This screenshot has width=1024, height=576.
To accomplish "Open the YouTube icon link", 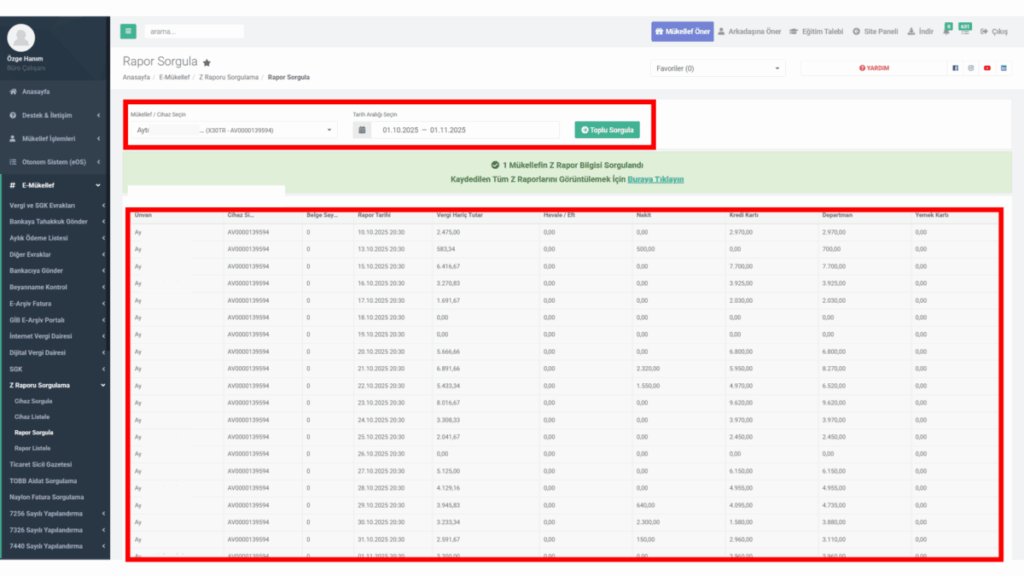I will click(987, 68).
